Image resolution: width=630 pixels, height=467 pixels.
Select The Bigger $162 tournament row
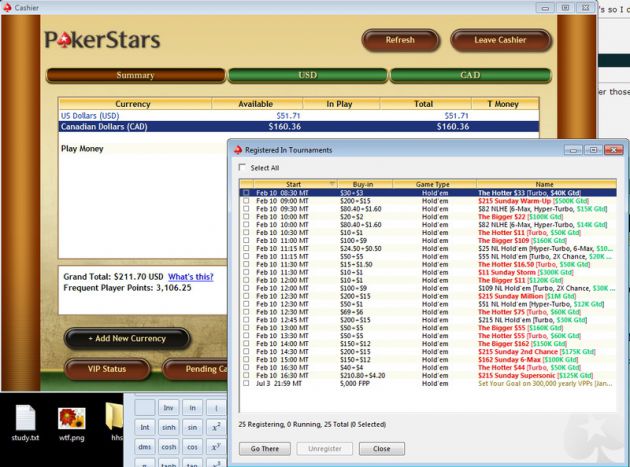(428, 344)
